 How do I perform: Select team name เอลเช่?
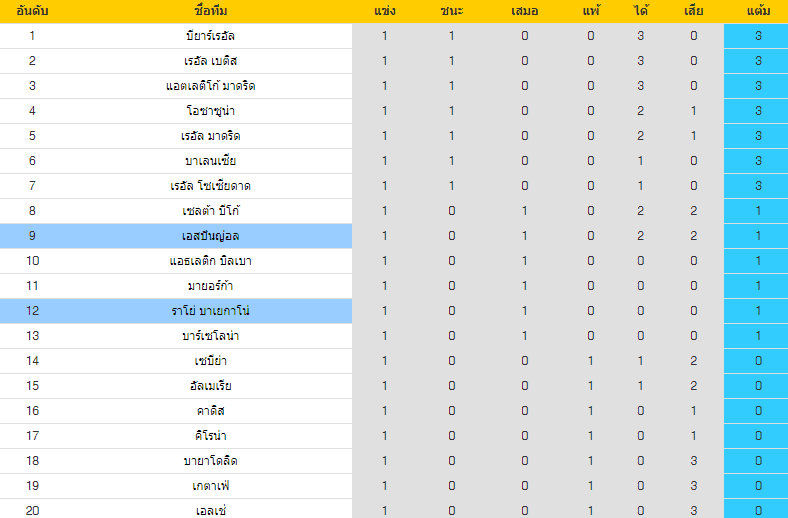[x=211, y=510]
